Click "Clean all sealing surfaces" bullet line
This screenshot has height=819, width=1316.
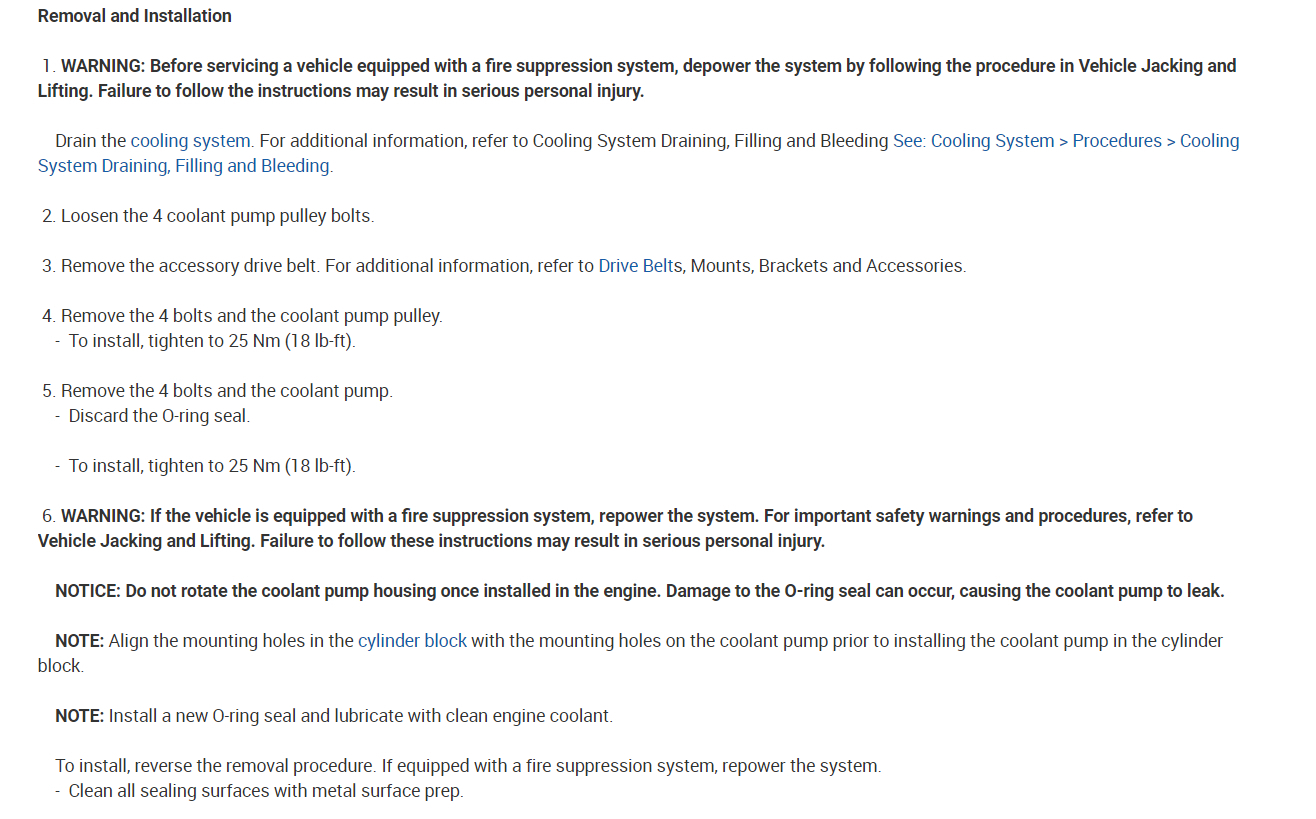(x=266, y=791)
